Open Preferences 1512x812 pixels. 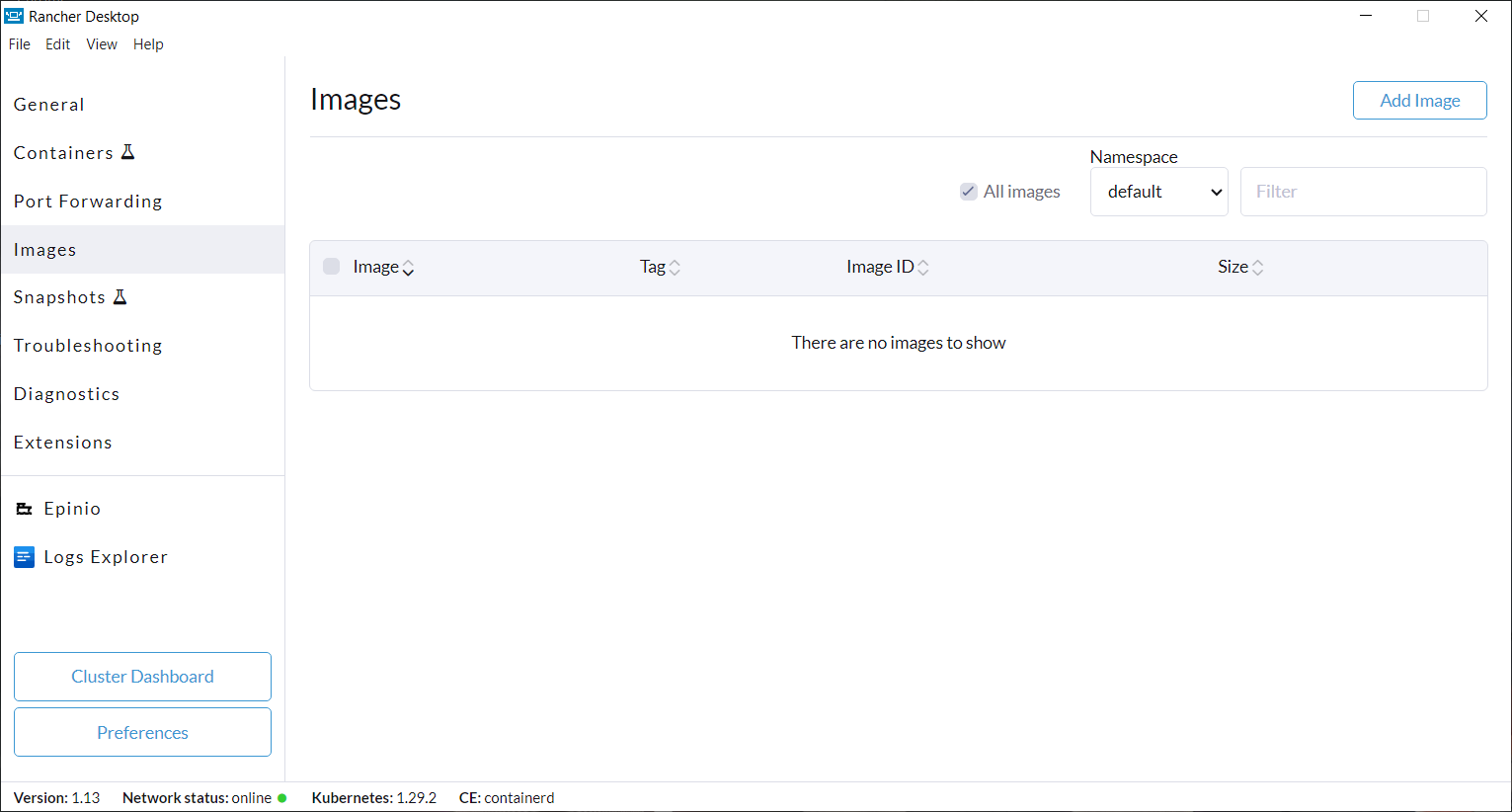pos(142,732)
